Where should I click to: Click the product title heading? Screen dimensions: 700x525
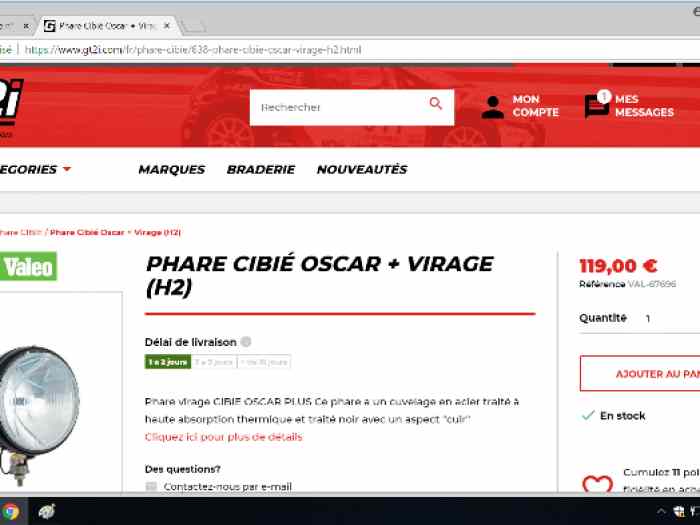click(320, 275)
